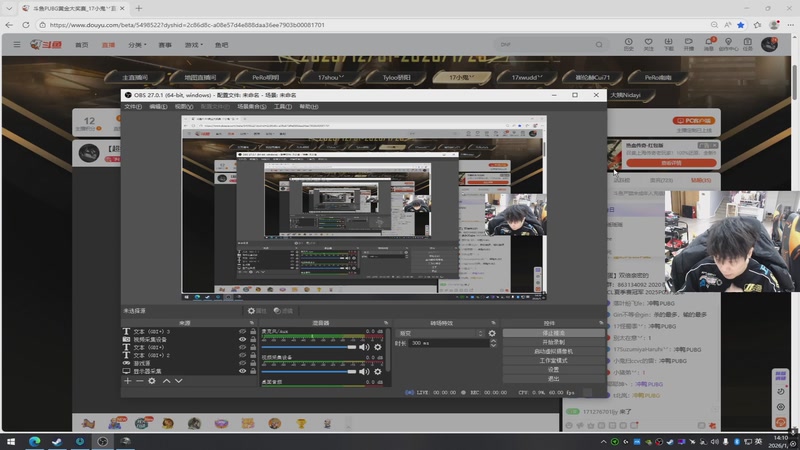Toggle lock of 视频采集设备 source
Viewport: 800px width, 450px height.
pos(253,339)
